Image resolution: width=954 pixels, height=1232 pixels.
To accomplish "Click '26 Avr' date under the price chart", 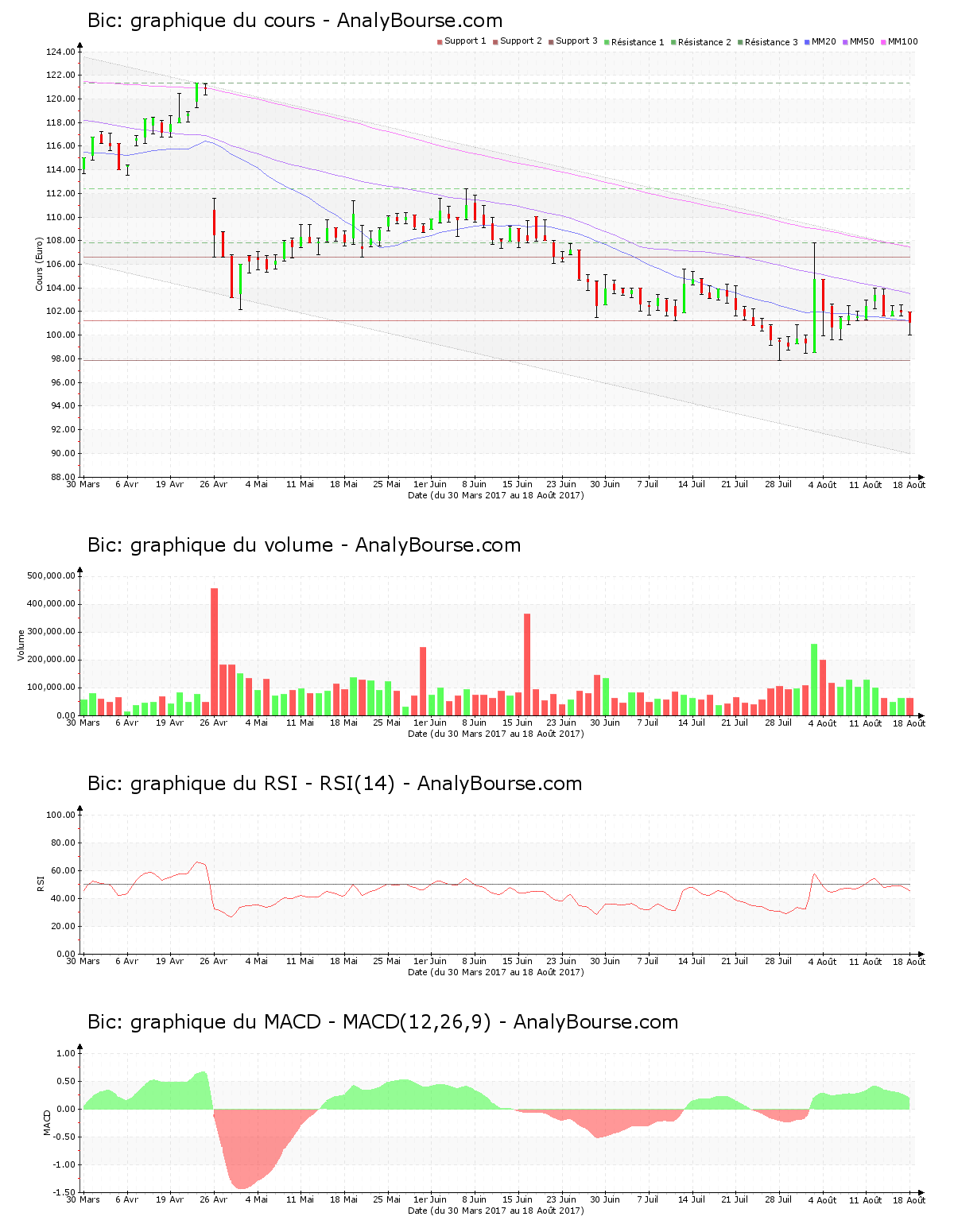I will tap(213, 484).
